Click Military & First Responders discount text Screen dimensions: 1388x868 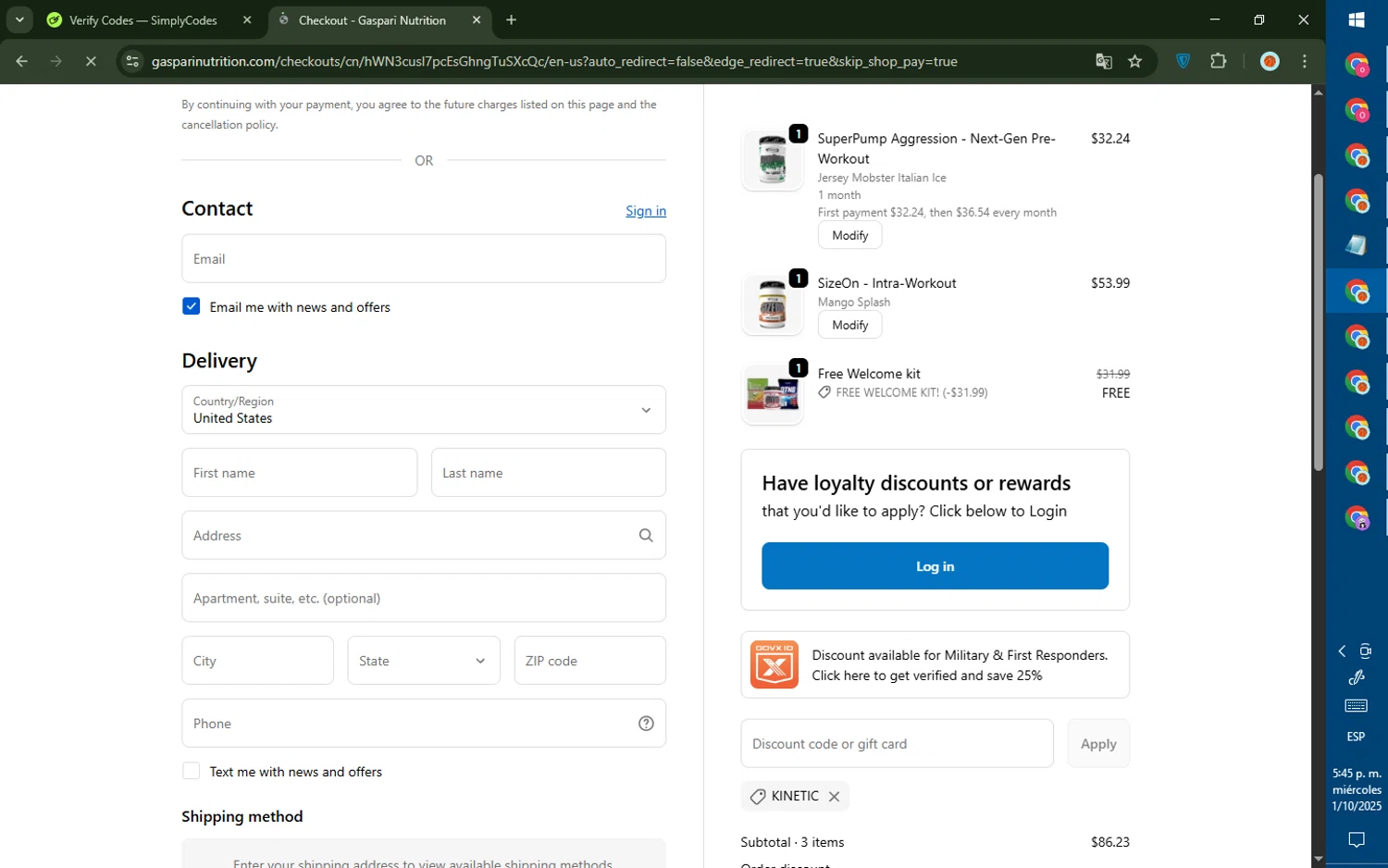click(x=960, y=664)
